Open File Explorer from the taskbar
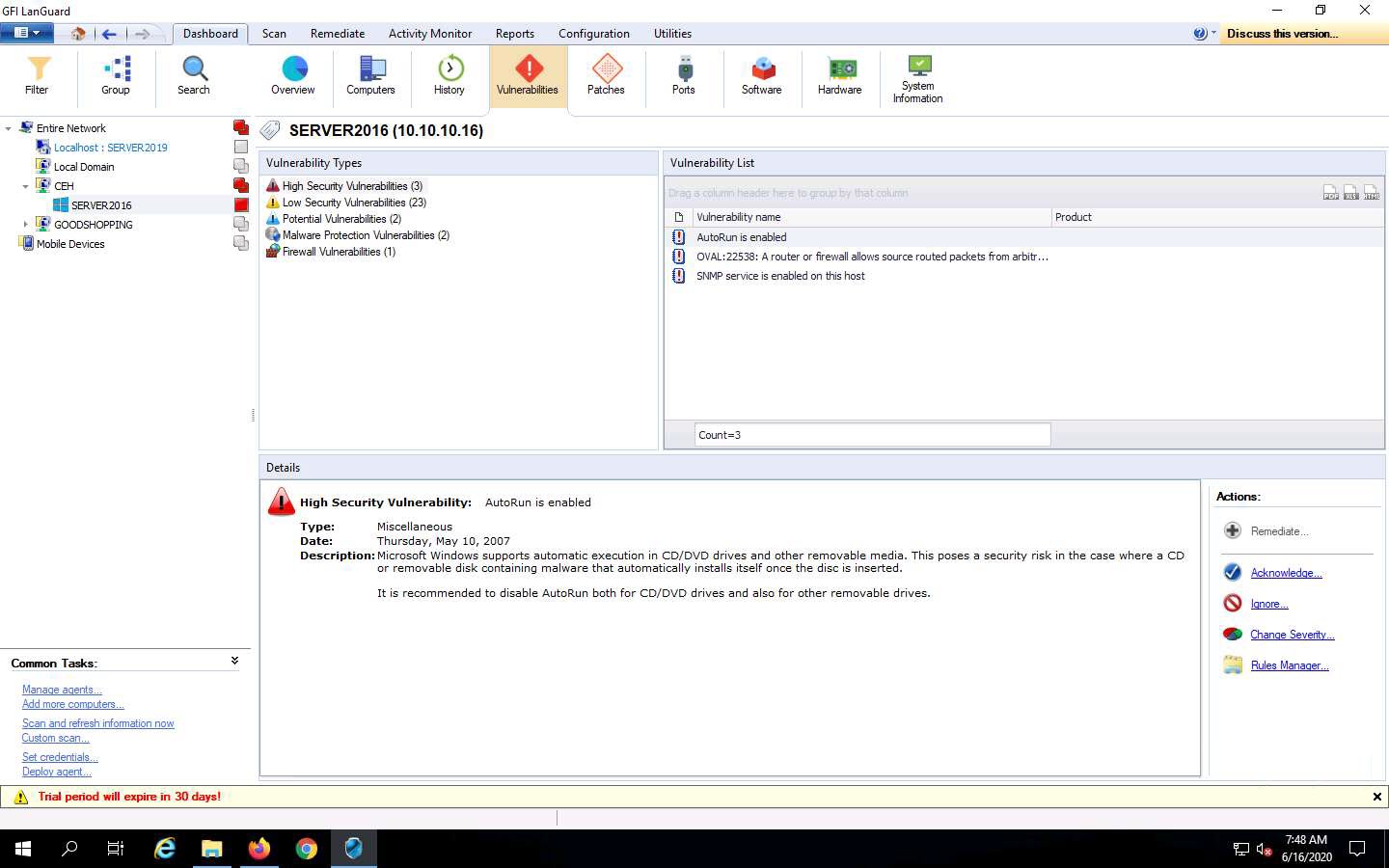This screenshot has width=1389, height=868. click(x=212, y=849)
